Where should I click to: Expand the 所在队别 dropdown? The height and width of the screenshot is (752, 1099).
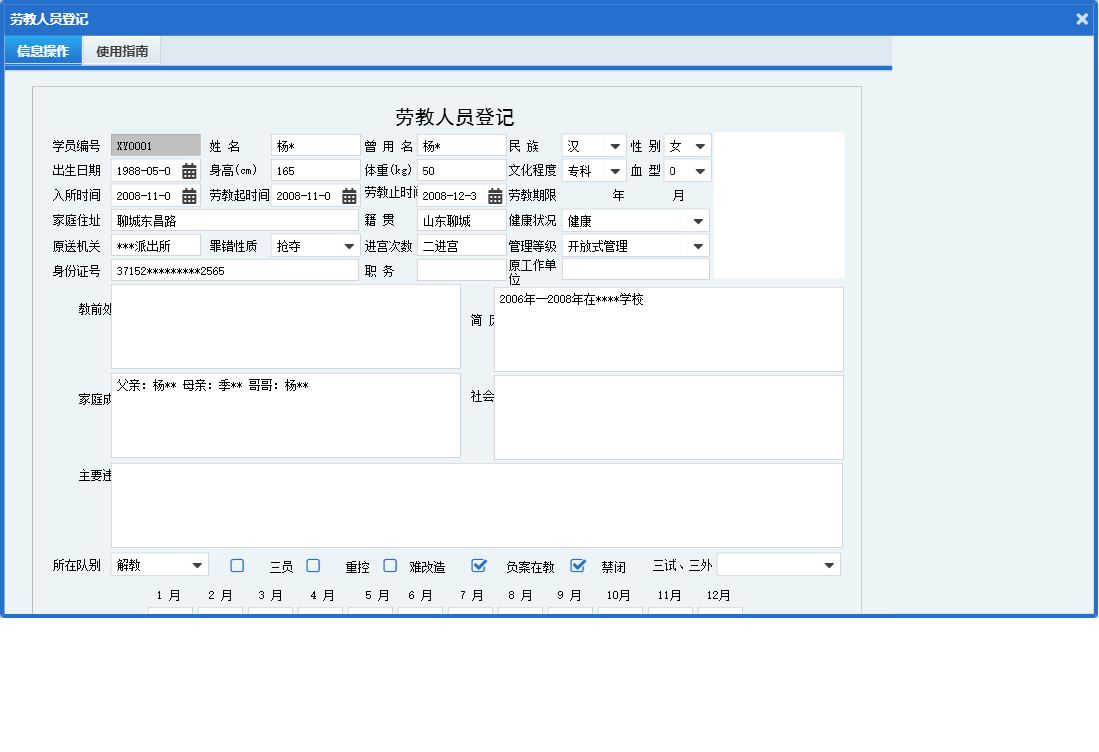tap(197, 566)
